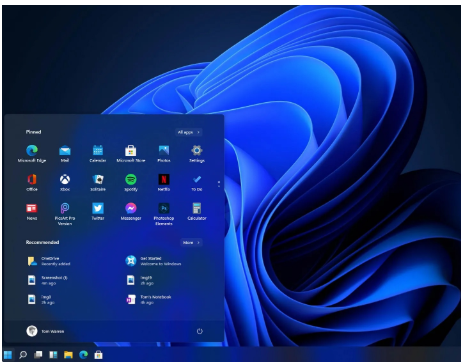The height and width of the screenshot is (364, 461).
Task: Open the Settings gear app
Action: (x=197, y=153)
